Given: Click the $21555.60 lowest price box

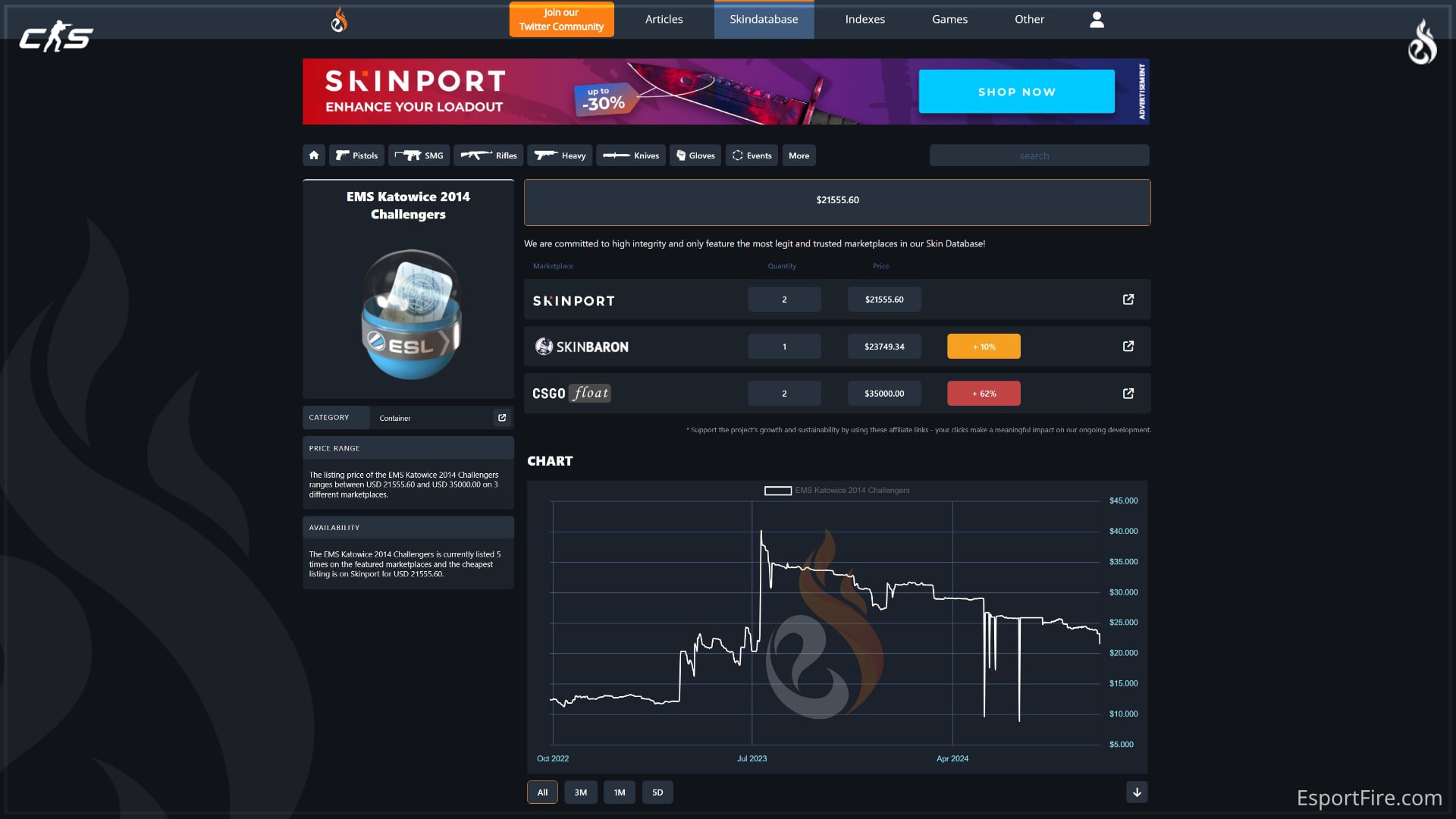Looking at the screenshot, I should coord(837,202).
